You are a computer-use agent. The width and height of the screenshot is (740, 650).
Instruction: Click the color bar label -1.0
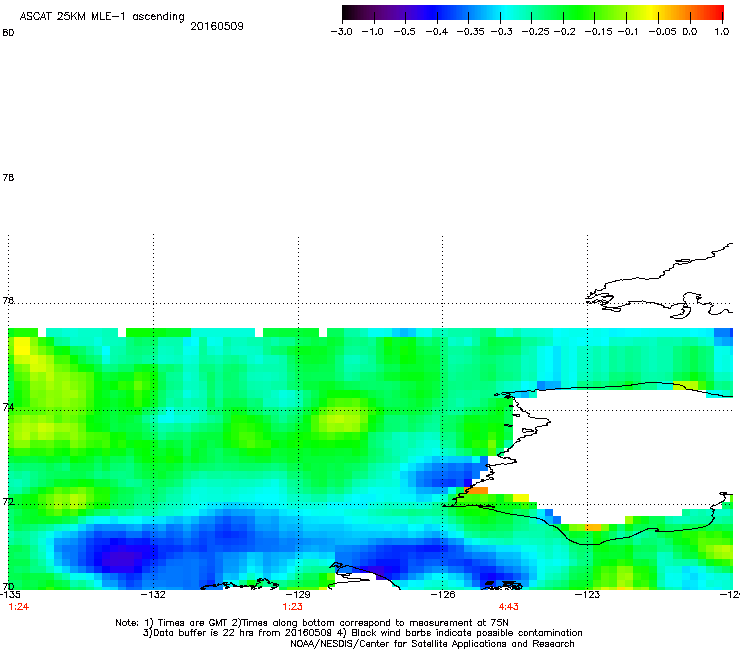point(373,32)
